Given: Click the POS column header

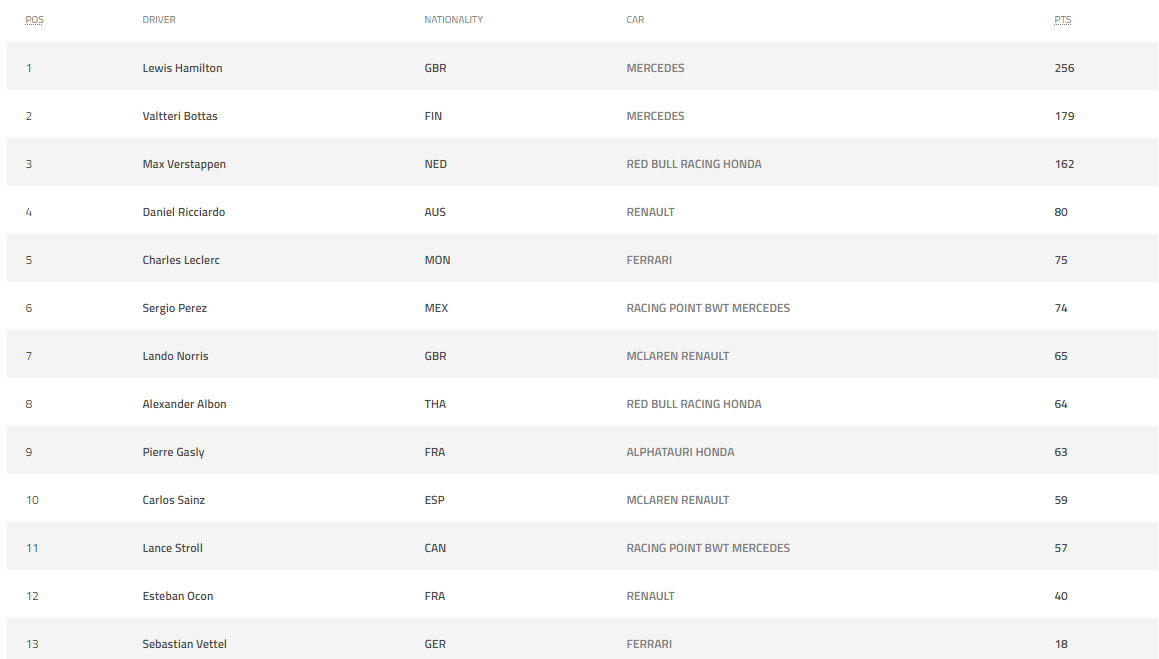Looking at the screenshot, I should (34, 20).
